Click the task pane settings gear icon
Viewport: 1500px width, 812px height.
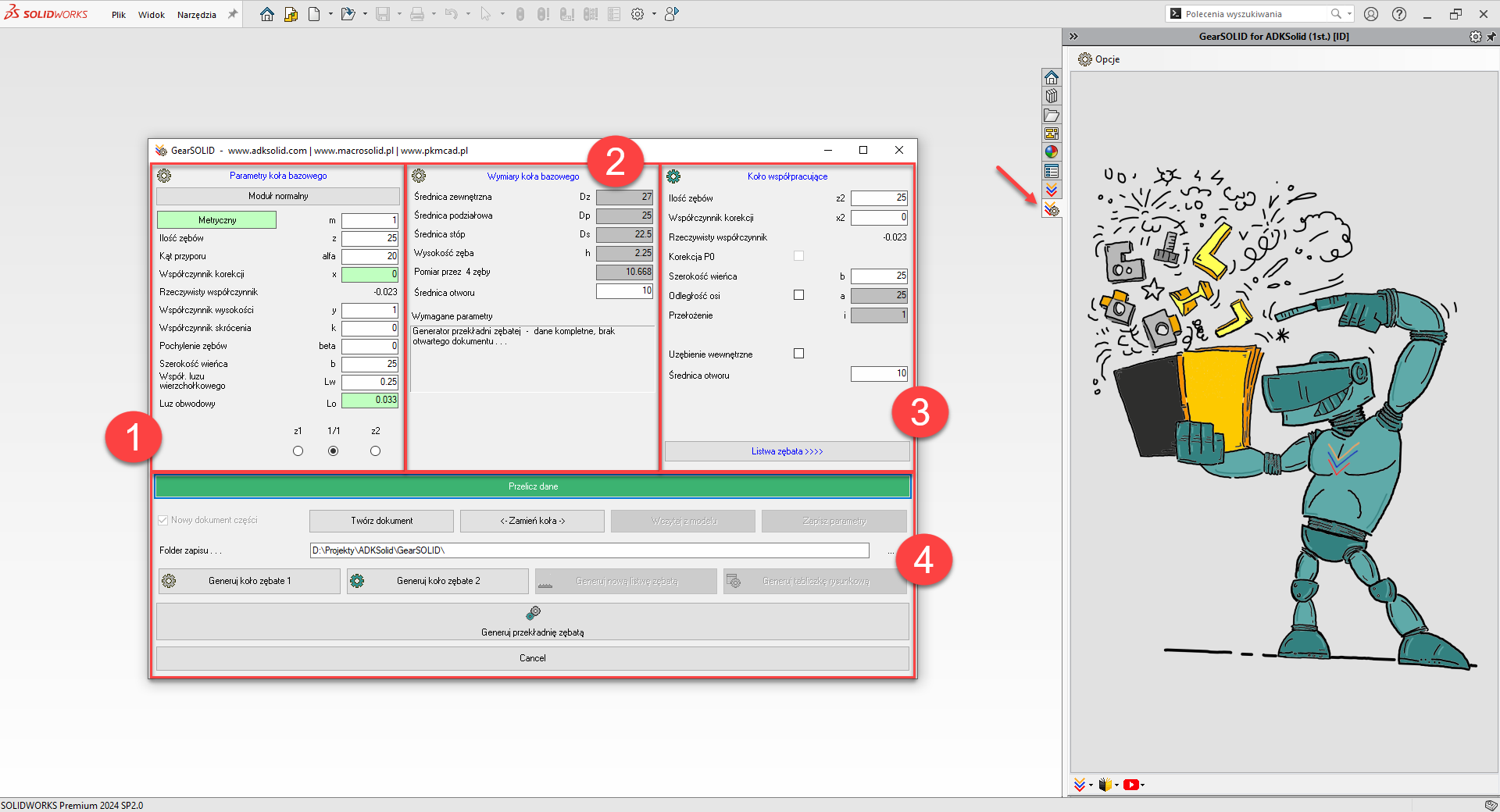click(x=1475, y=37)
